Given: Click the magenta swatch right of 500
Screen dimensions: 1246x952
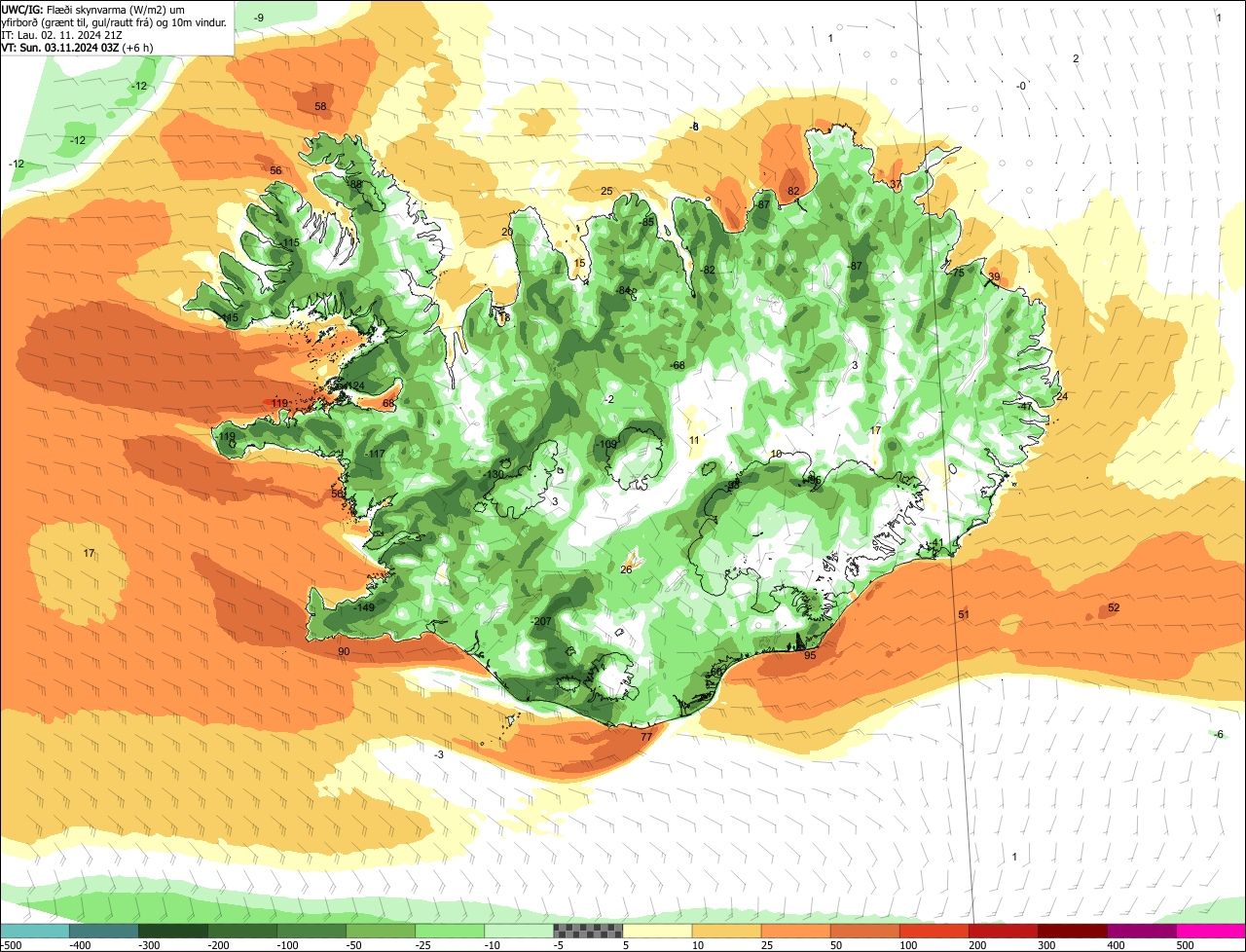Looking at the screenshot, I should 1211,932.
